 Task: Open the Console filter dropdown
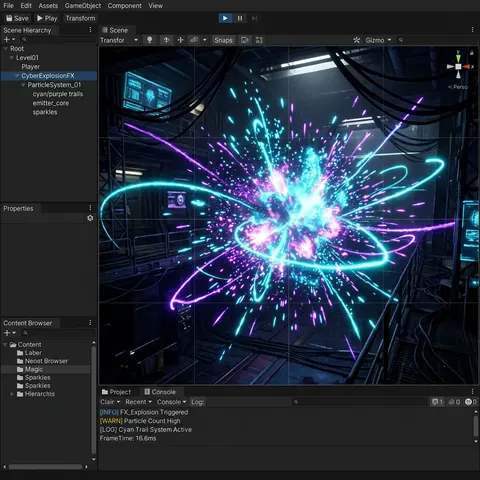point(171,402)
